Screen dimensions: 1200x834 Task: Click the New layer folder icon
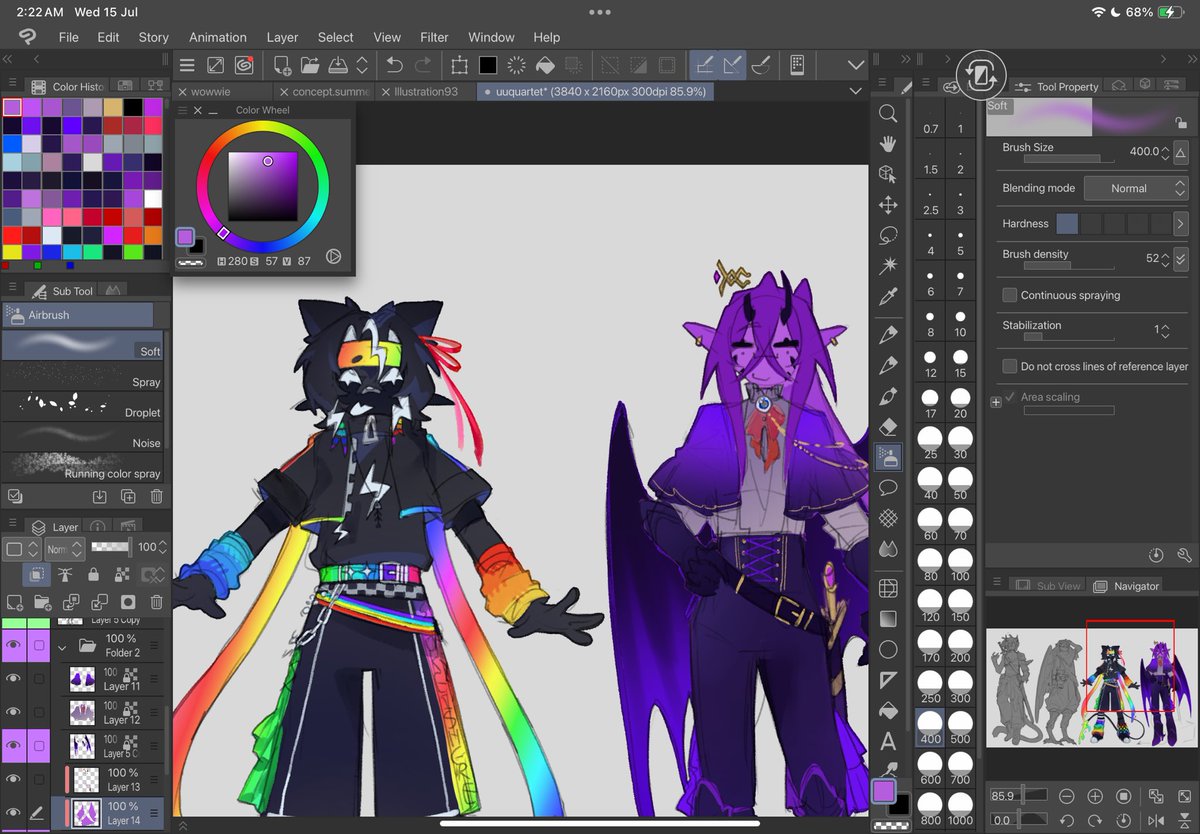43,602
